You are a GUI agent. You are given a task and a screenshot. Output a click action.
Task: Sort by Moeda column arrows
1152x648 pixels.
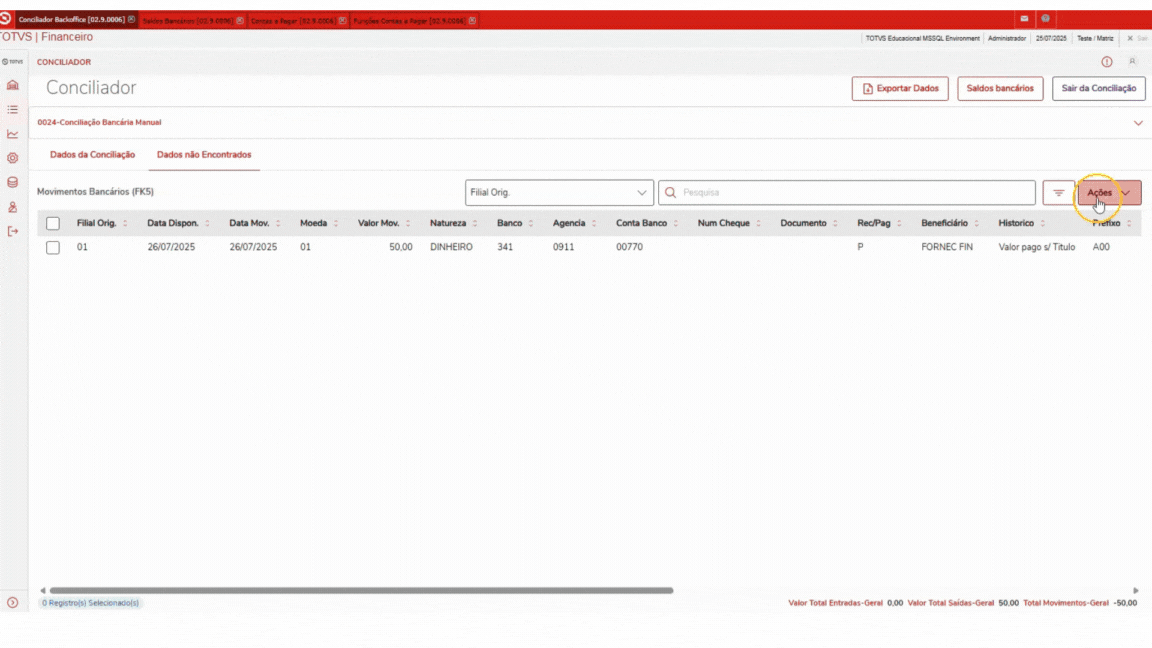(336, 223)
